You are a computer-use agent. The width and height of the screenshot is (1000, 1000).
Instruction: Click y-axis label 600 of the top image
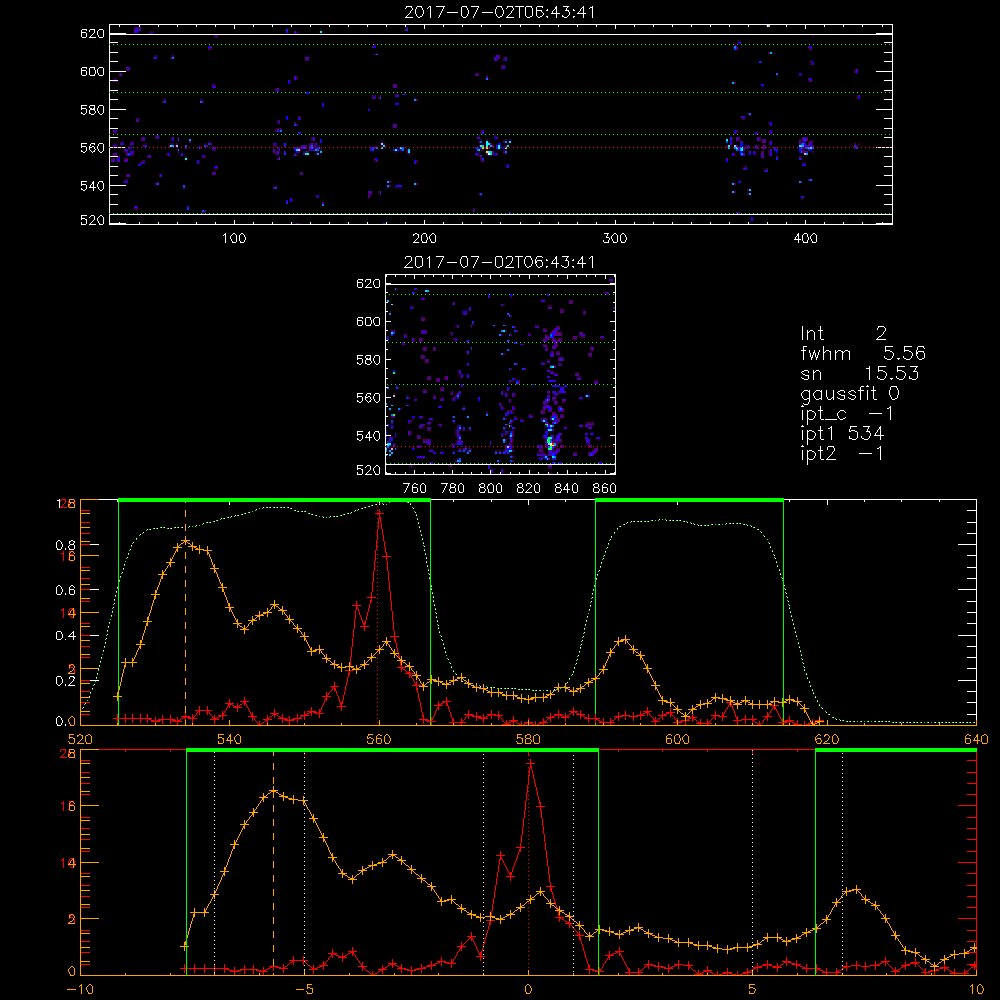click(92, 71)
